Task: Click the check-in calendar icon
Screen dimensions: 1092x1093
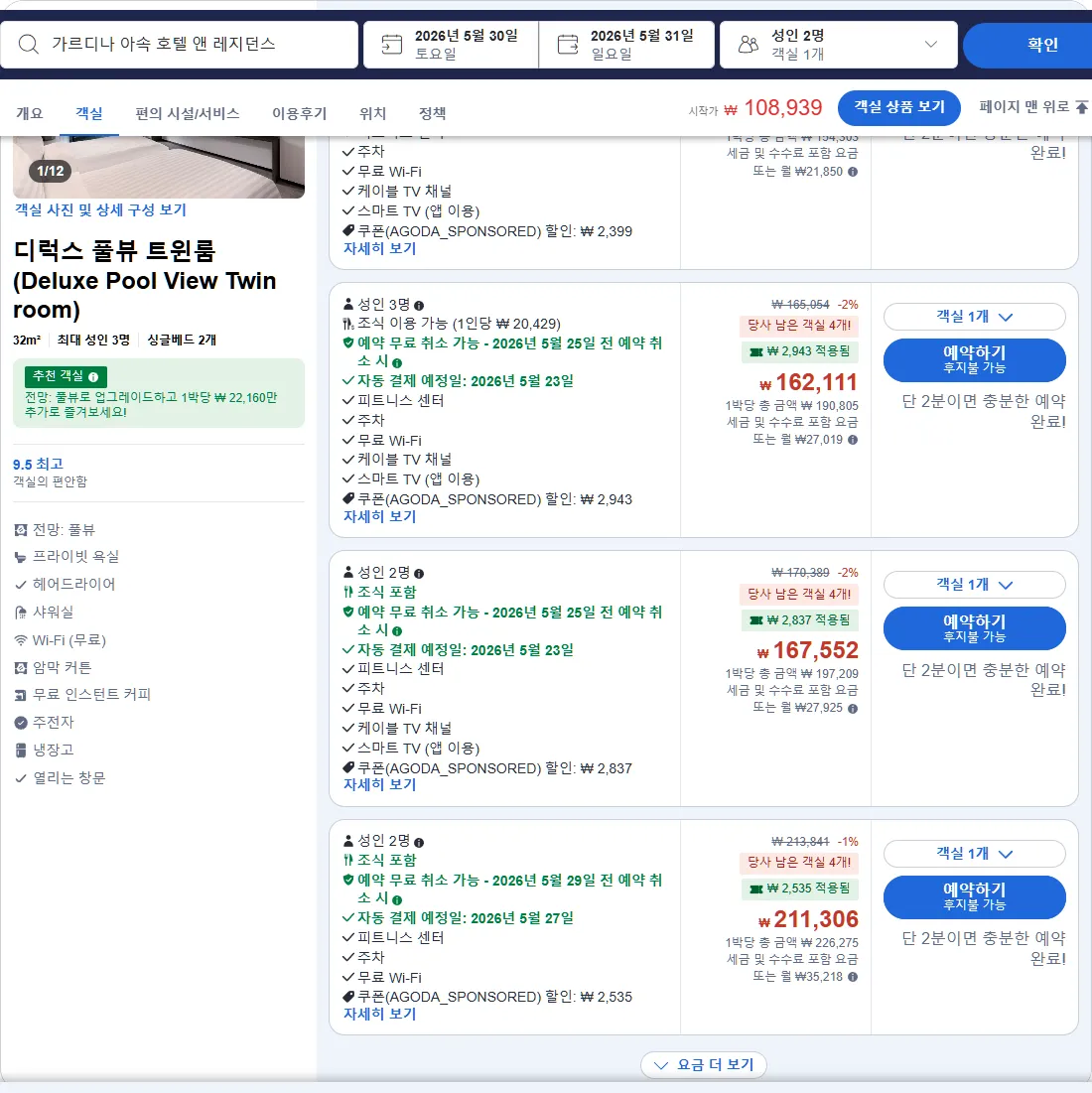Action: tap(392, 45)
